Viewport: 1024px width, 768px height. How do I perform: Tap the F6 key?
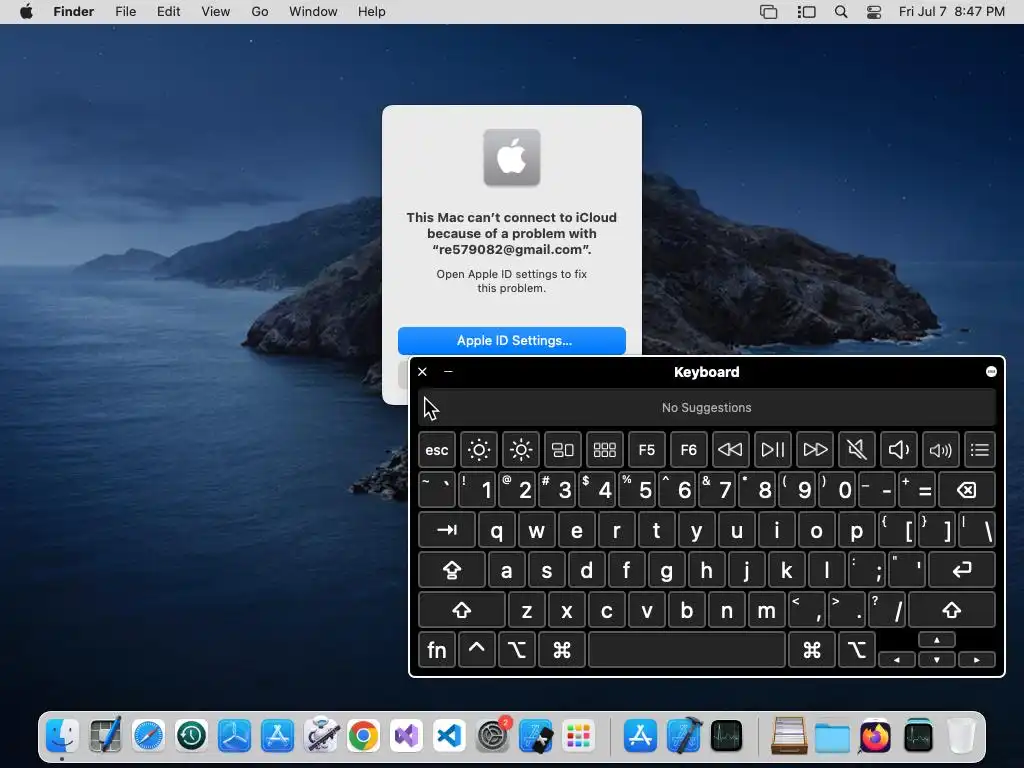tap(688, 450)
